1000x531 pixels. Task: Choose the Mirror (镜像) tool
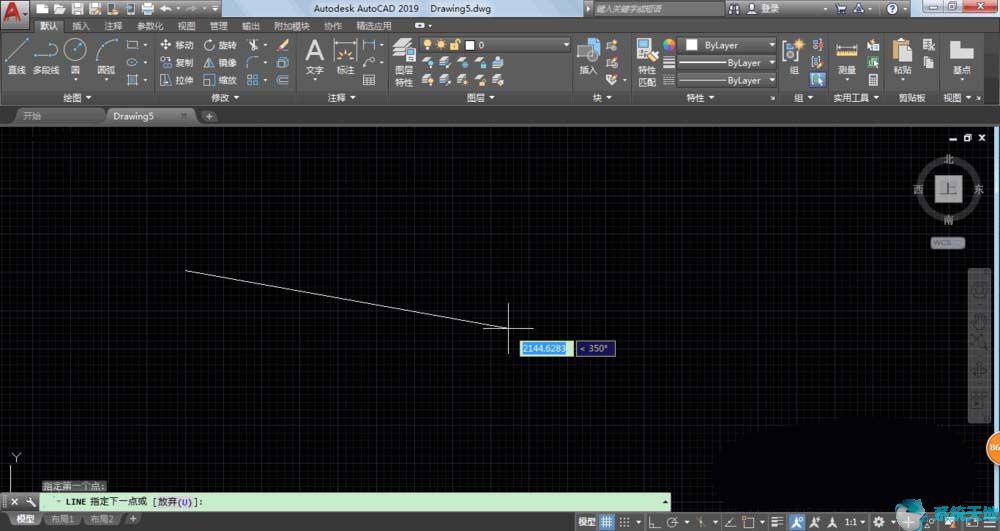pyautogui.click(x=220, y=62)
